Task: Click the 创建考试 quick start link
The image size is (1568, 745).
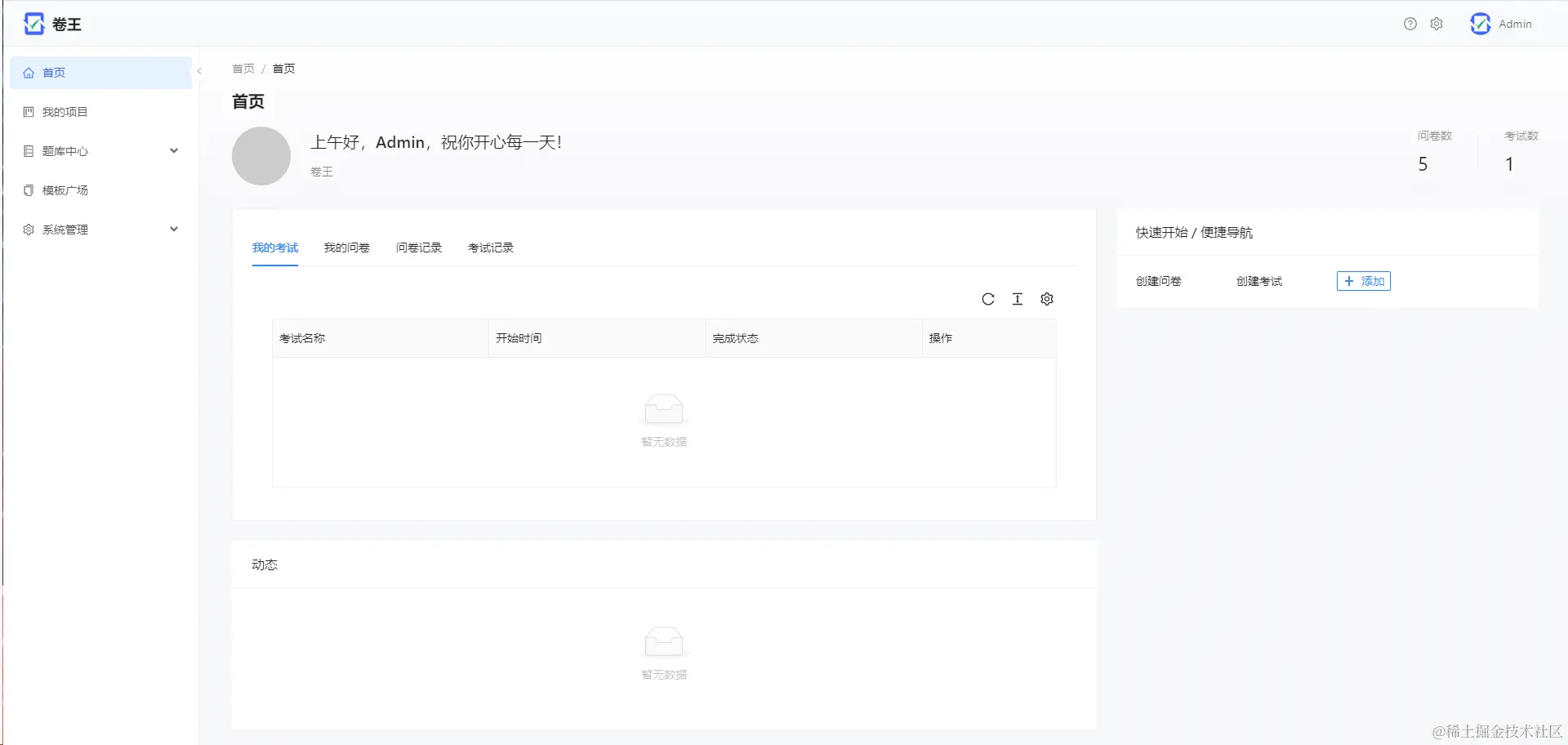Action: pyautogui.click(x=1258, y=281)
